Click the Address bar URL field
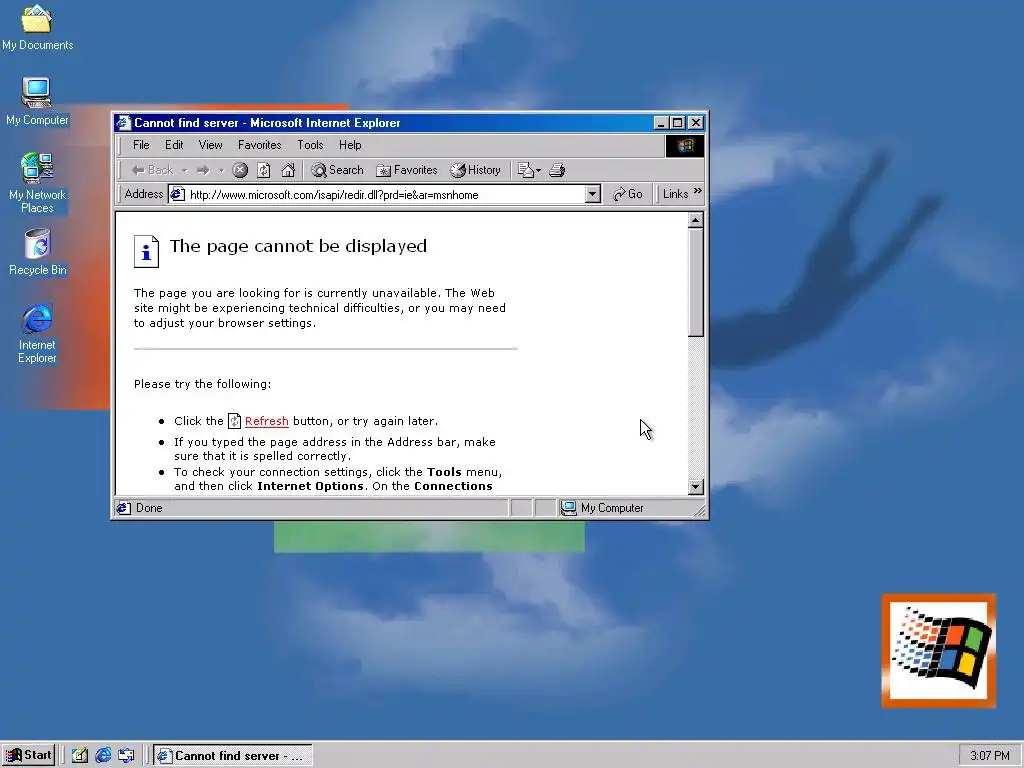 tap(385, 195)
